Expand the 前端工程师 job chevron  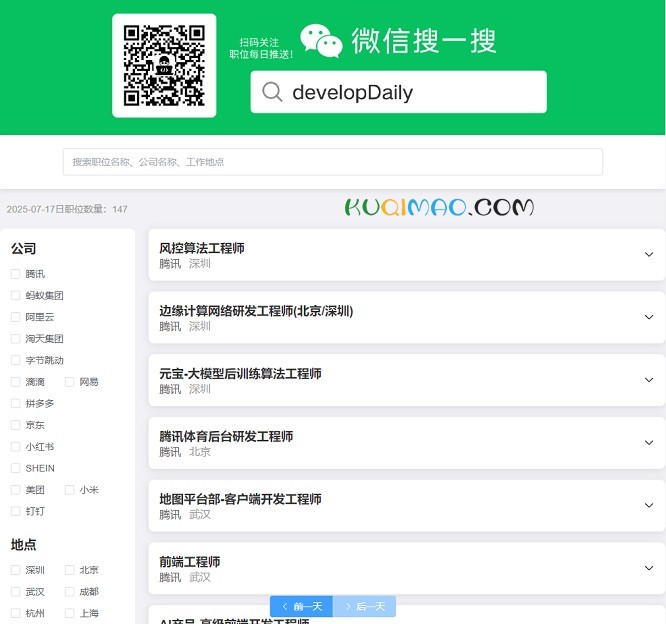[x=649, y=568]
